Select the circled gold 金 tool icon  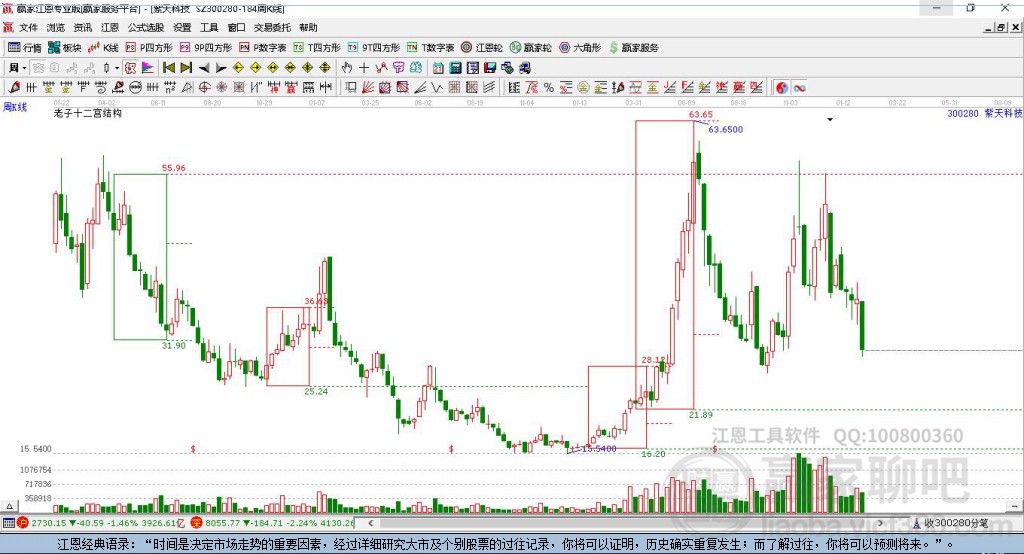tap(583, 88)
